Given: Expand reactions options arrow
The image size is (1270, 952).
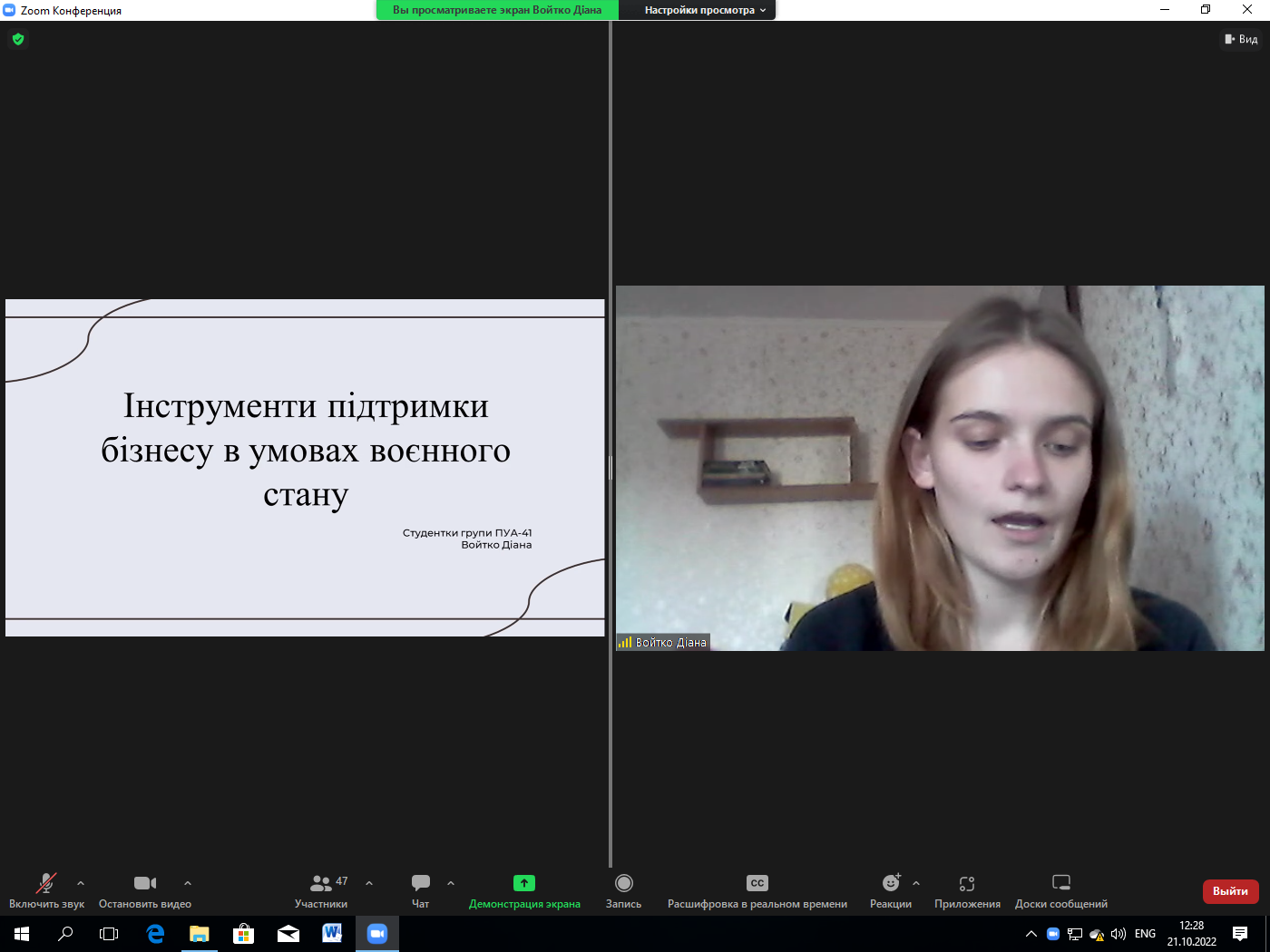Looking at the screenshot, I should [916, 883].
